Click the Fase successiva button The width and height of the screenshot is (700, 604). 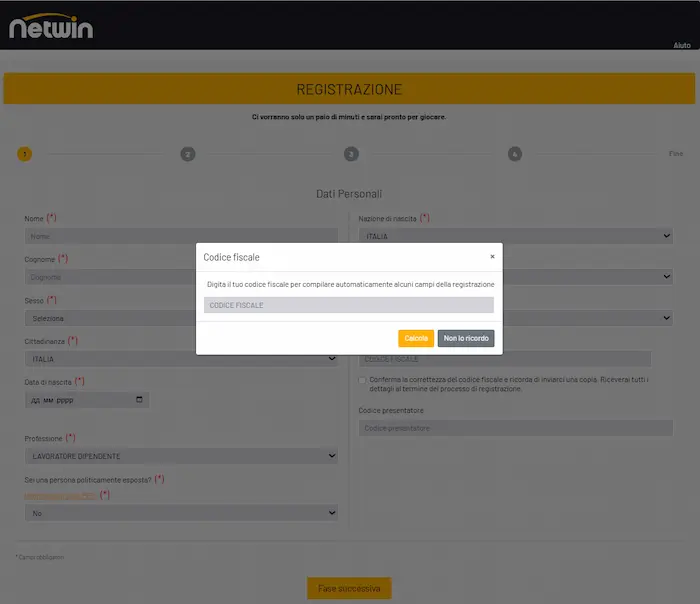(349, 588)
